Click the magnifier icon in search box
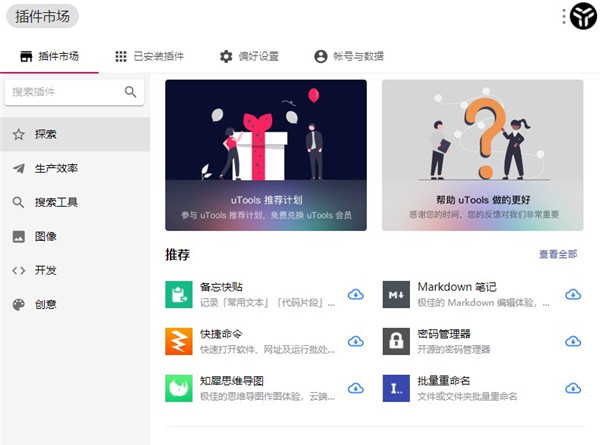Screen dimensions: 600x445 130,92
